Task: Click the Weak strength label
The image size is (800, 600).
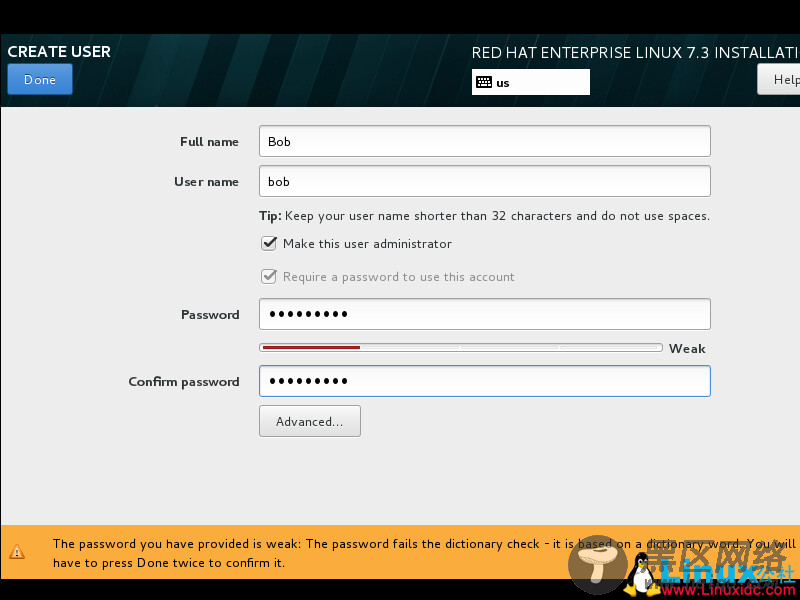Action: click(x=687, y=348)
